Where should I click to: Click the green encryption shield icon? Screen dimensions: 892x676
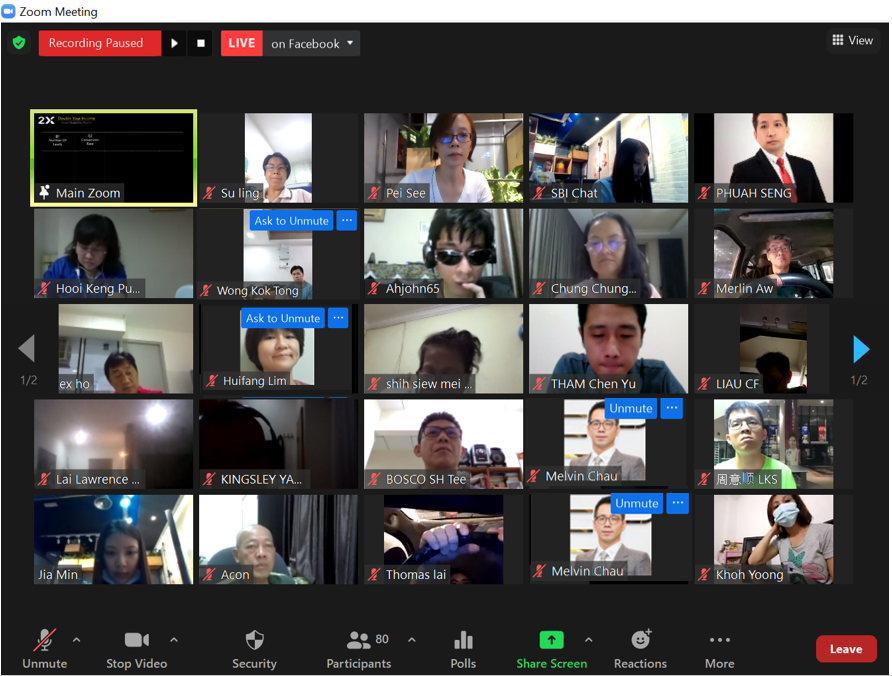click(19, 43)
